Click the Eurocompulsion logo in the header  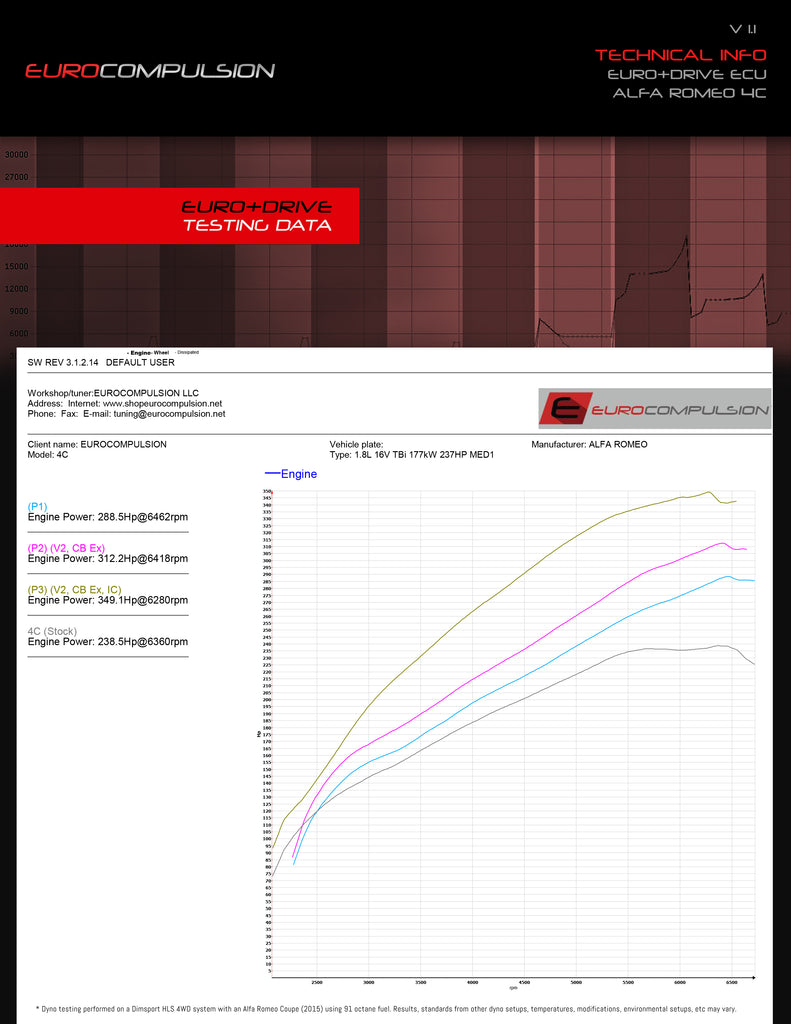tap(150, 71)
